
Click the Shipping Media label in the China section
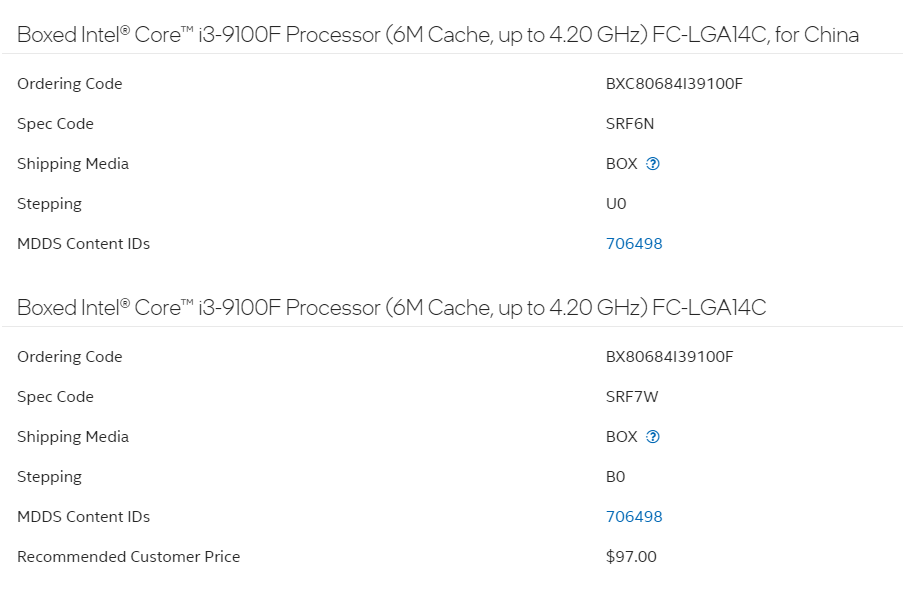(73, 163)
